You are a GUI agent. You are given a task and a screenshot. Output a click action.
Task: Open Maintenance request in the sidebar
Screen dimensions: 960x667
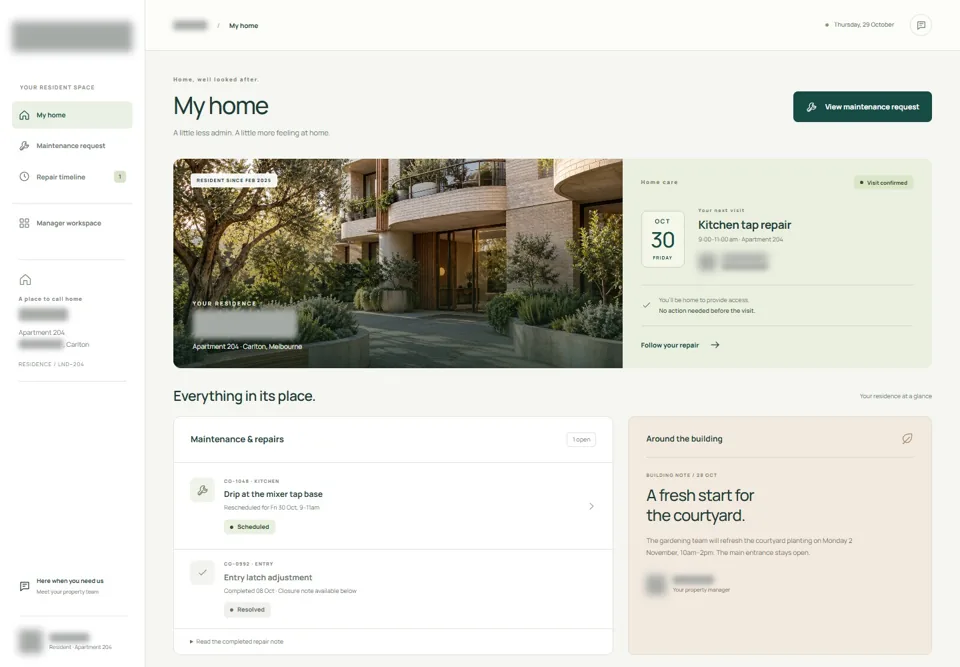coord(72,146)
